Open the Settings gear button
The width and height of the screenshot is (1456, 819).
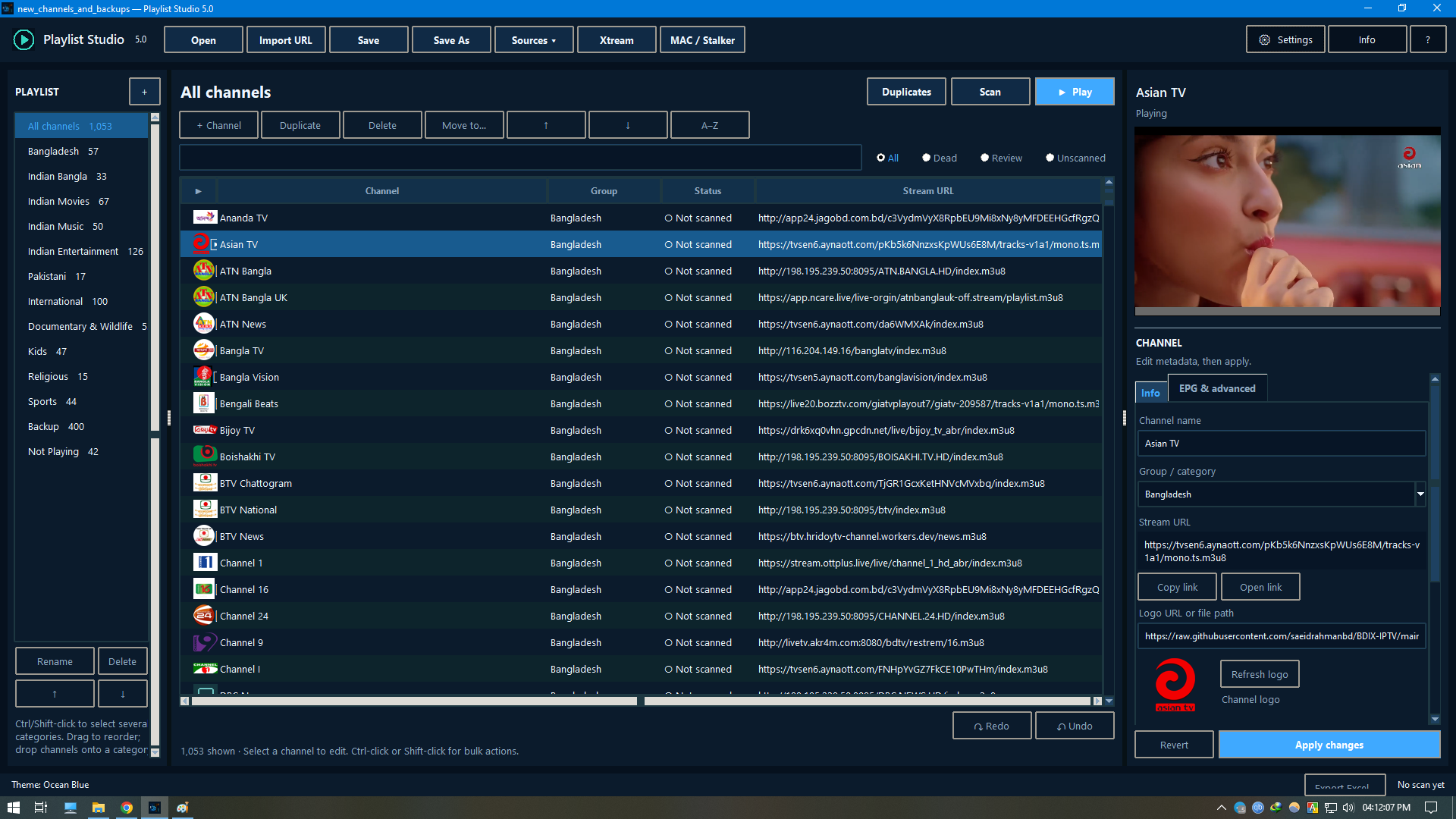(1285, 39)
